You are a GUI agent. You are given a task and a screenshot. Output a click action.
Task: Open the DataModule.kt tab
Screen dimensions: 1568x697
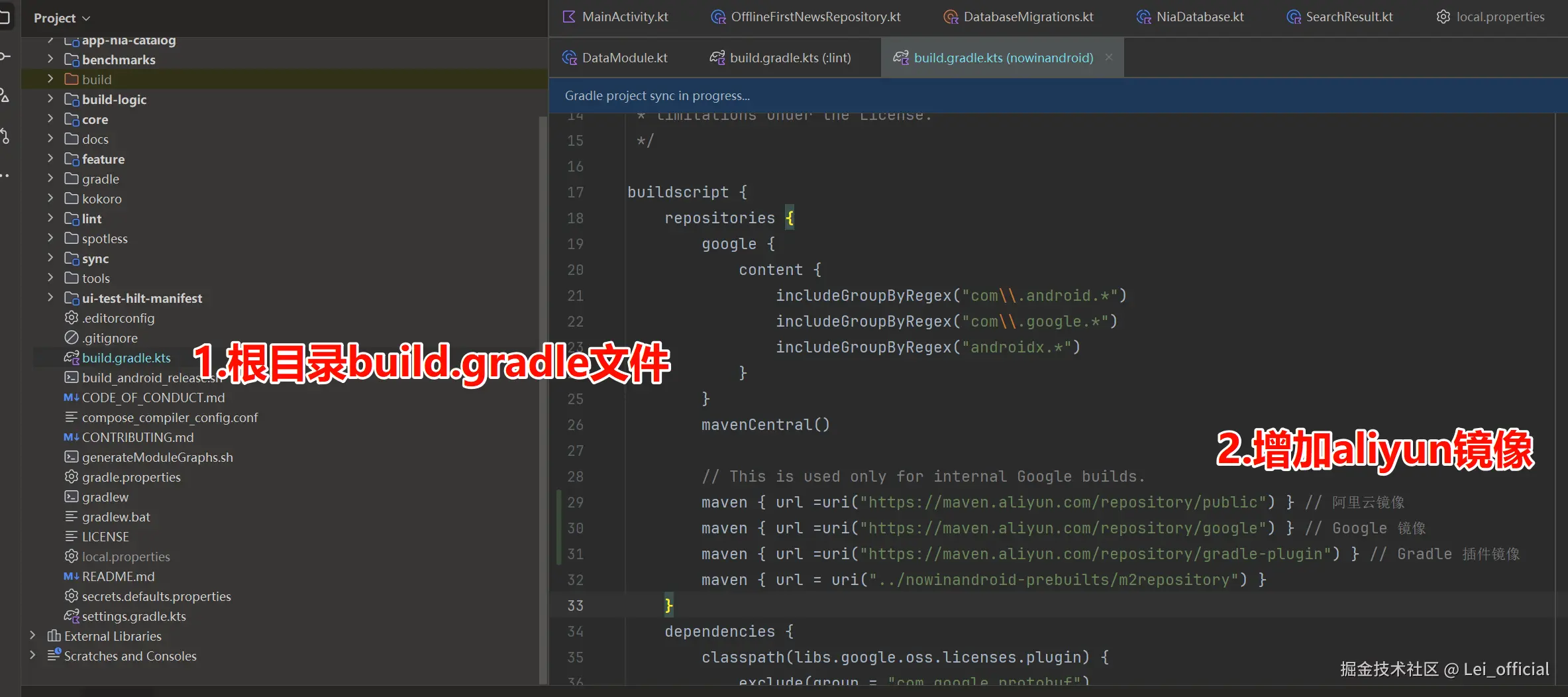(615, 58)
